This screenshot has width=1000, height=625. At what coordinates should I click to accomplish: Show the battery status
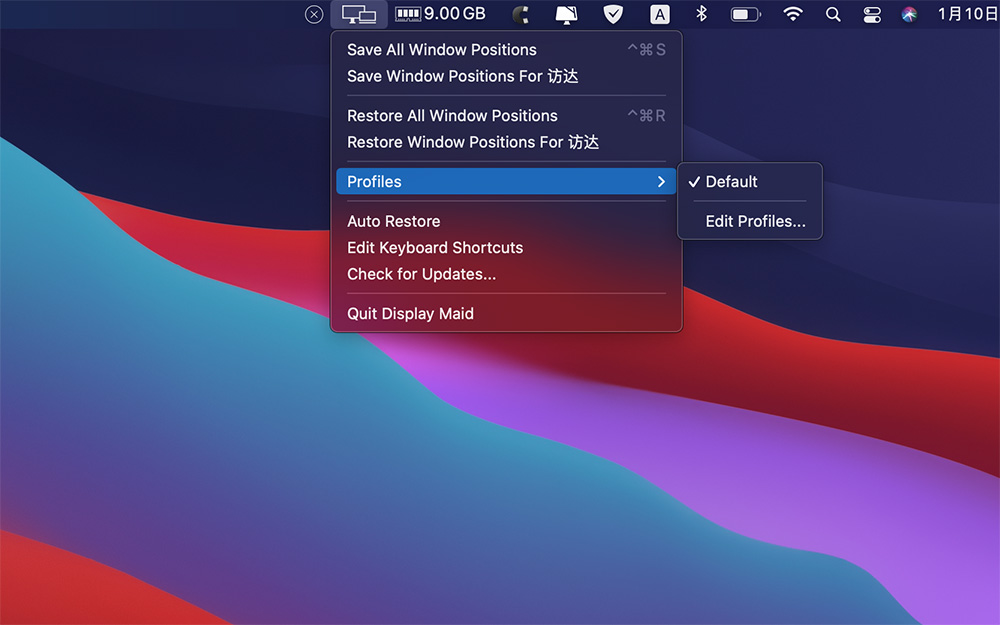746,14
